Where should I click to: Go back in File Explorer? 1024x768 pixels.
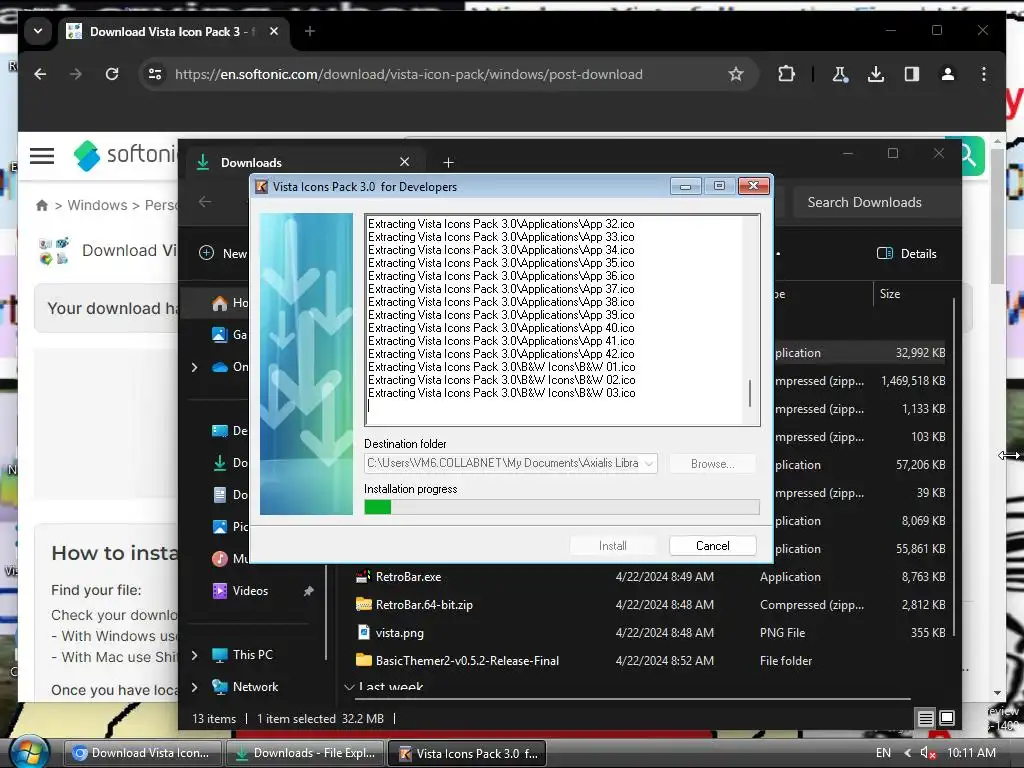tap(205, 202)
